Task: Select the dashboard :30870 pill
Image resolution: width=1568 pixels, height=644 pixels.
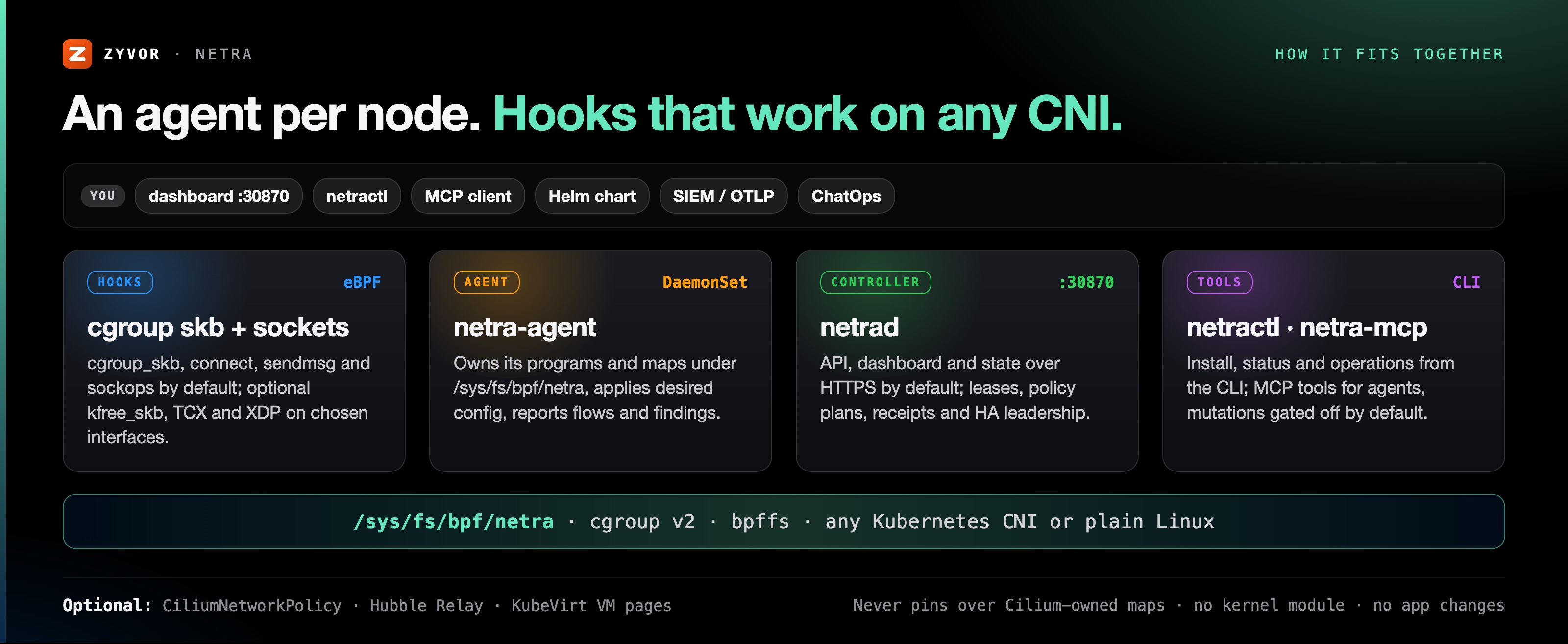Action: [219, 196]
